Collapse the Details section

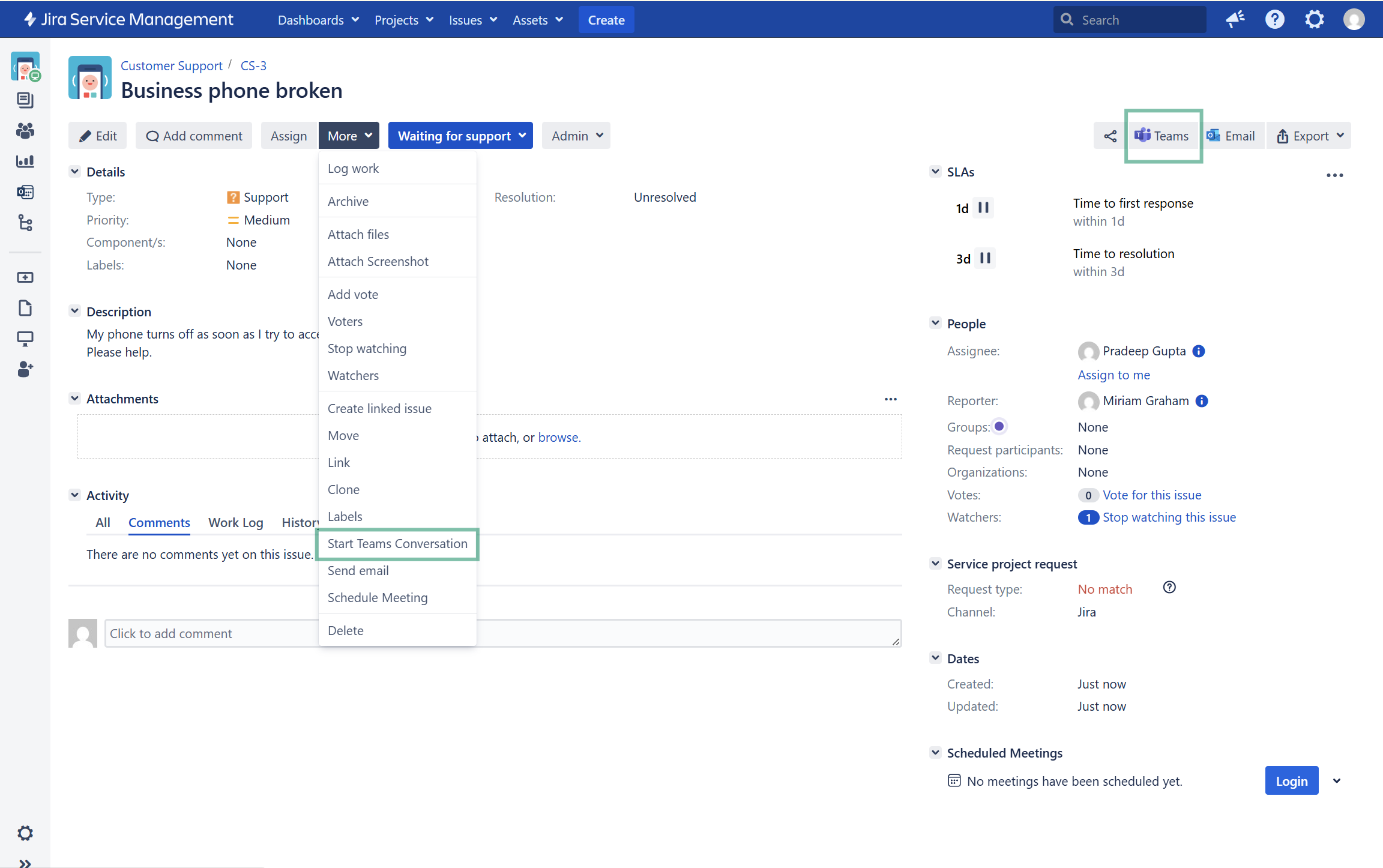click(x=74, y=172)
